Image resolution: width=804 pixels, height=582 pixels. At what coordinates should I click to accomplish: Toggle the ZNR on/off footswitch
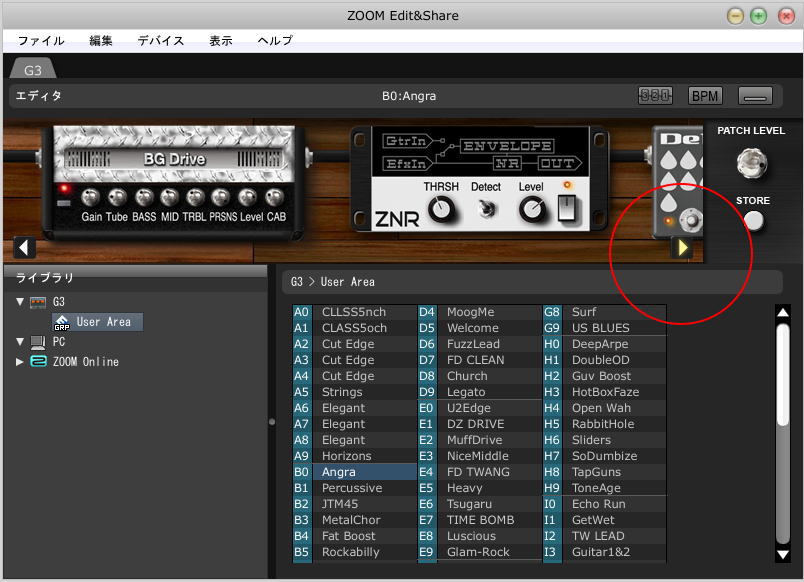(x=567, y=208)
